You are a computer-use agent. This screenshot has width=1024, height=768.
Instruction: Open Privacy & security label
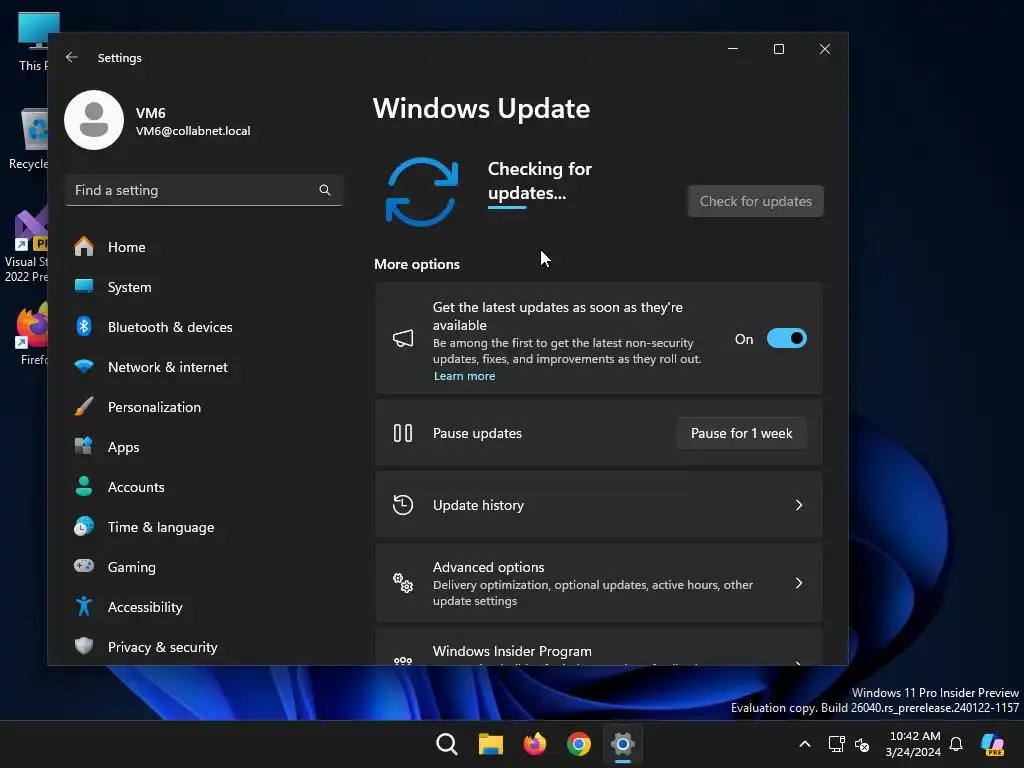pyautogui.click(x=163, y=647)
